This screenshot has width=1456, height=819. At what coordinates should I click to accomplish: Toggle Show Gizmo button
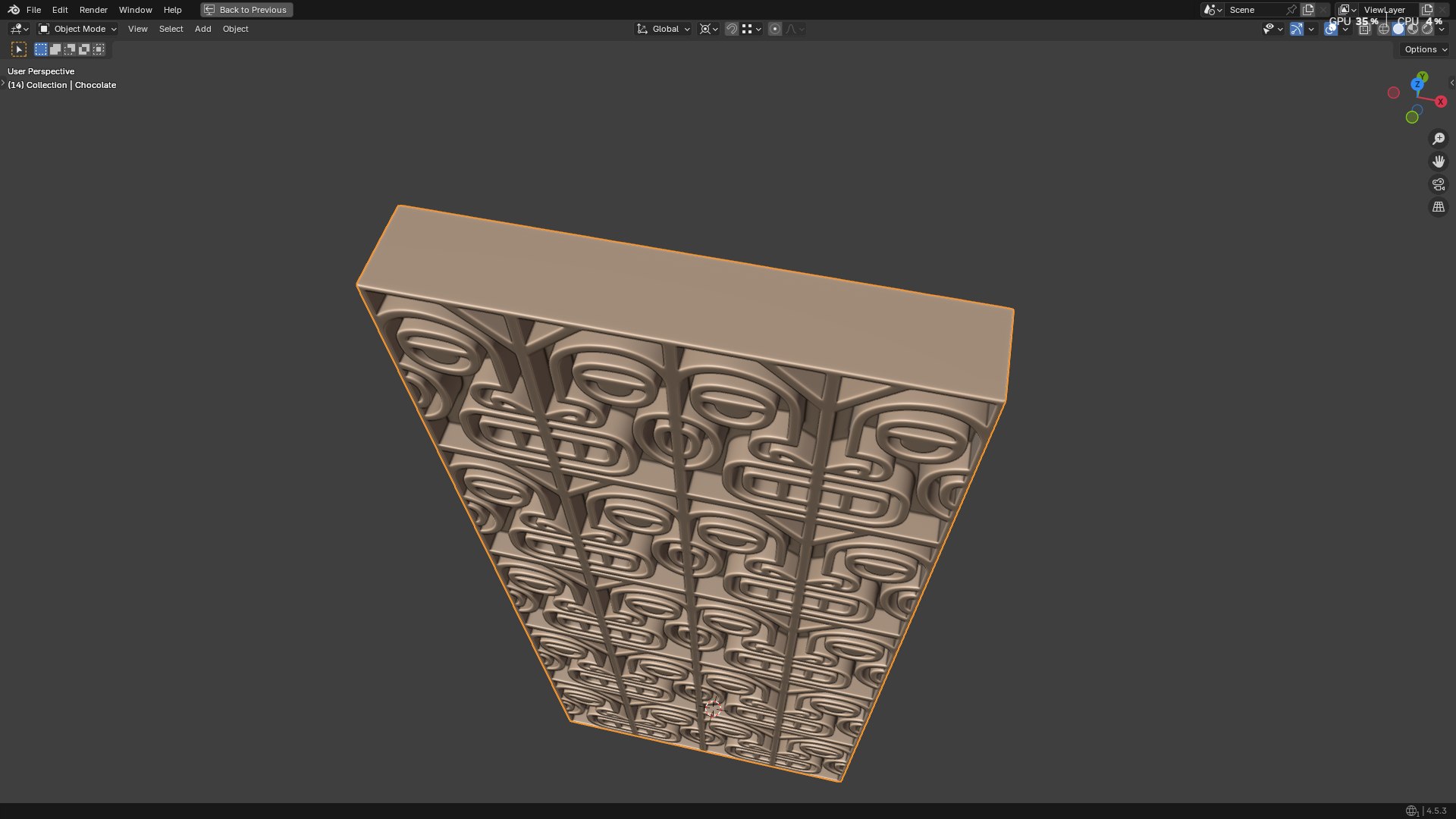(1297, 29)
